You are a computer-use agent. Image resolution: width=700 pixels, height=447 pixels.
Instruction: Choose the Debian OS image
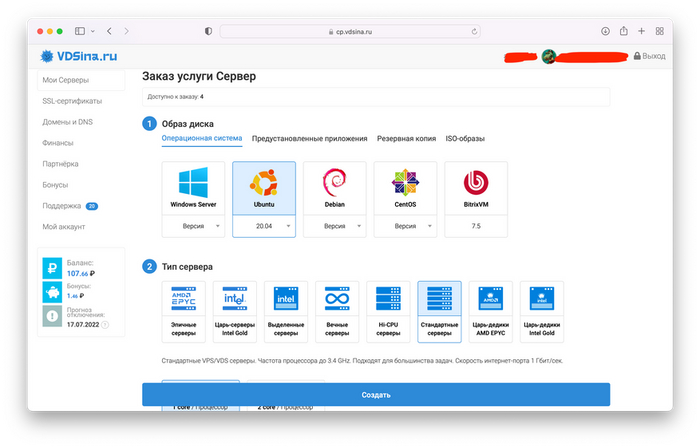click(x=334, y=188)
